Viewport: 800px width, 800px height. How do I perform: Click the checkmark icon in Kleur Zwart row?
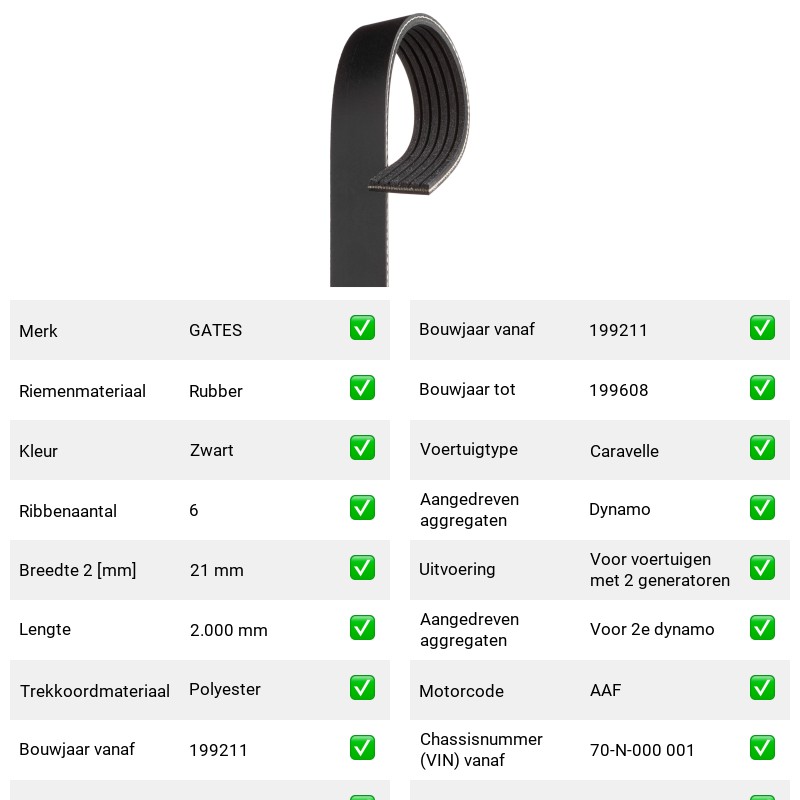point(362,447)
